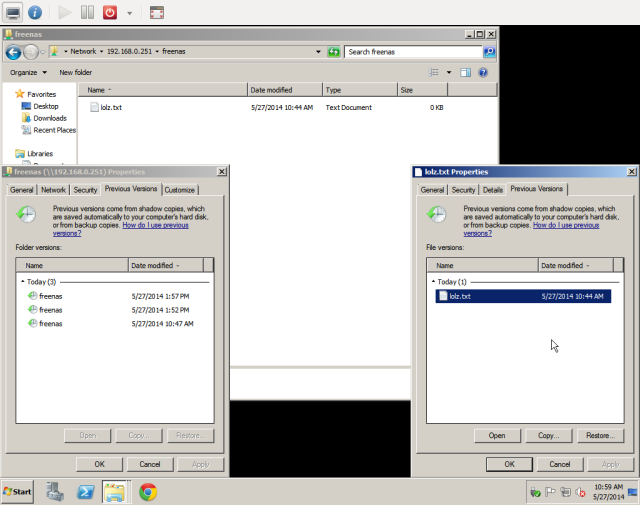Sort by Name column in Explorer
640x505 pixels.
163,90
